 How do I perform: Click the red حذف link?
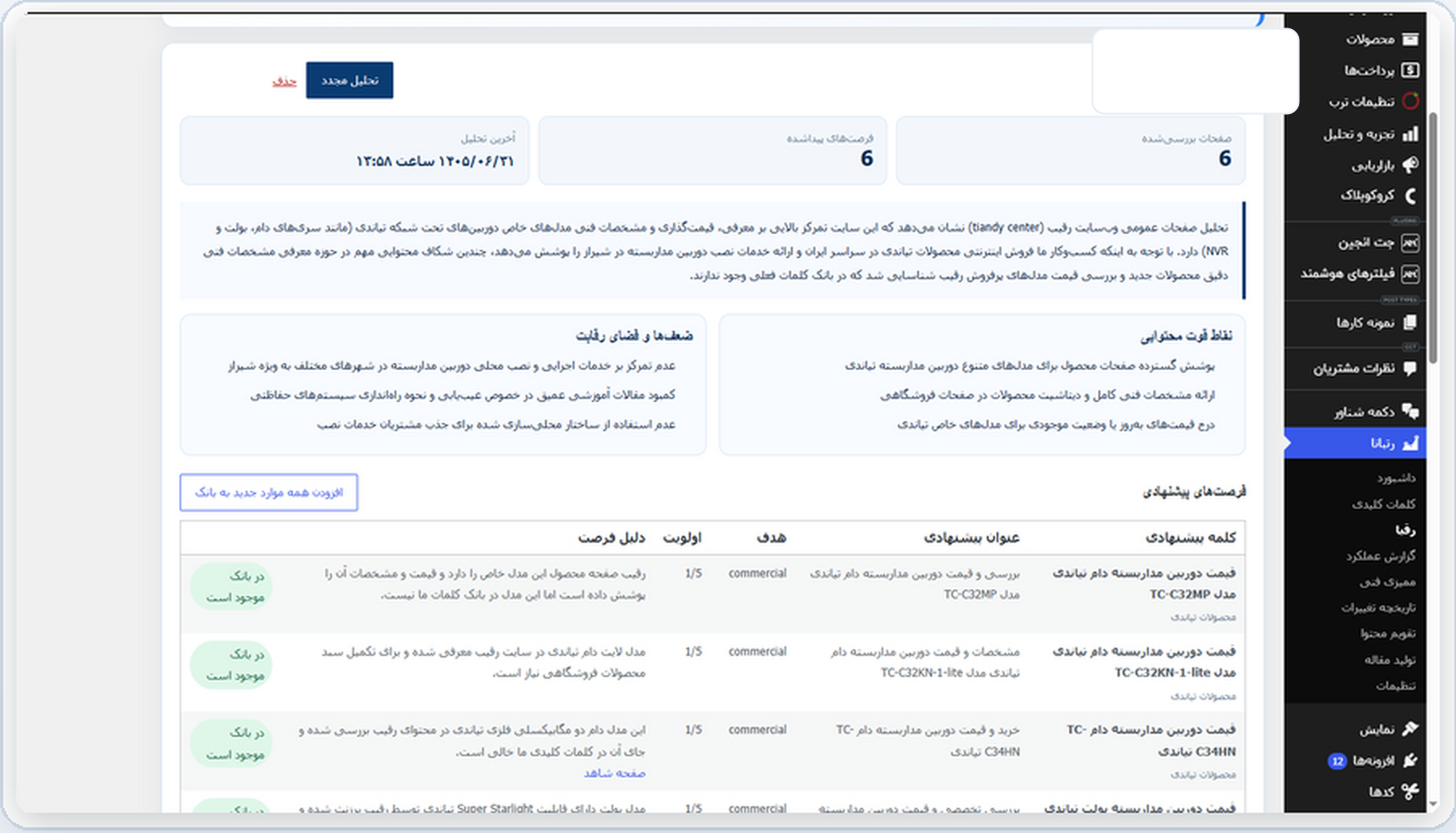tap(284, 81)
